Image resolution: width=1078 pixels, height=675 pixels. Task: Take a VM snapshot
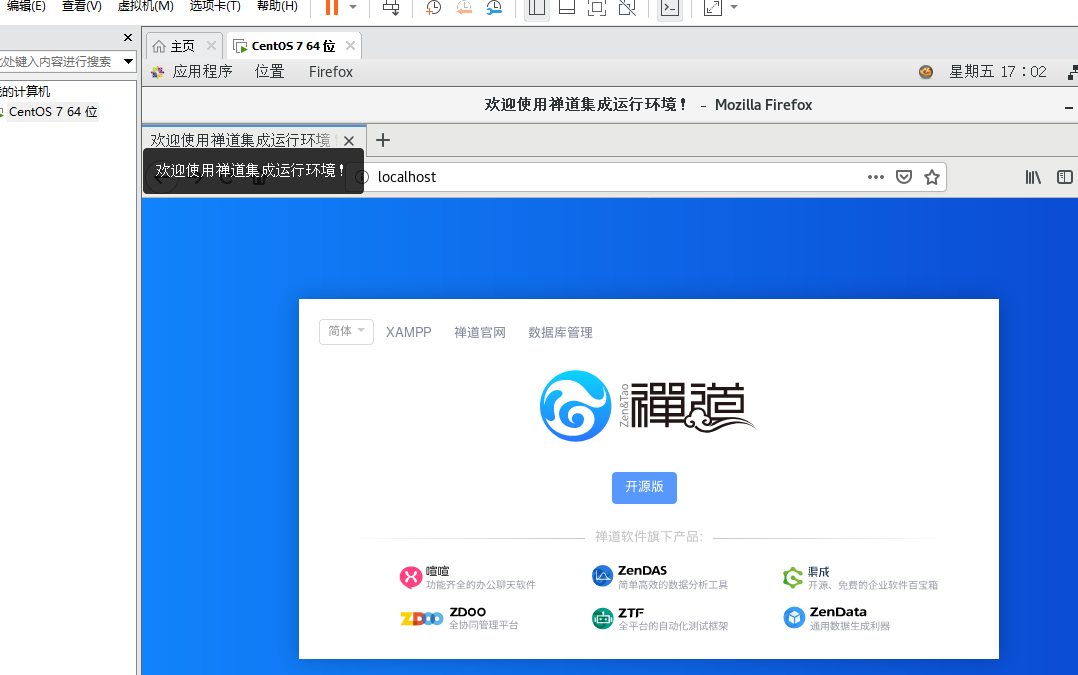pyautogui.click(x=433, y=8)
